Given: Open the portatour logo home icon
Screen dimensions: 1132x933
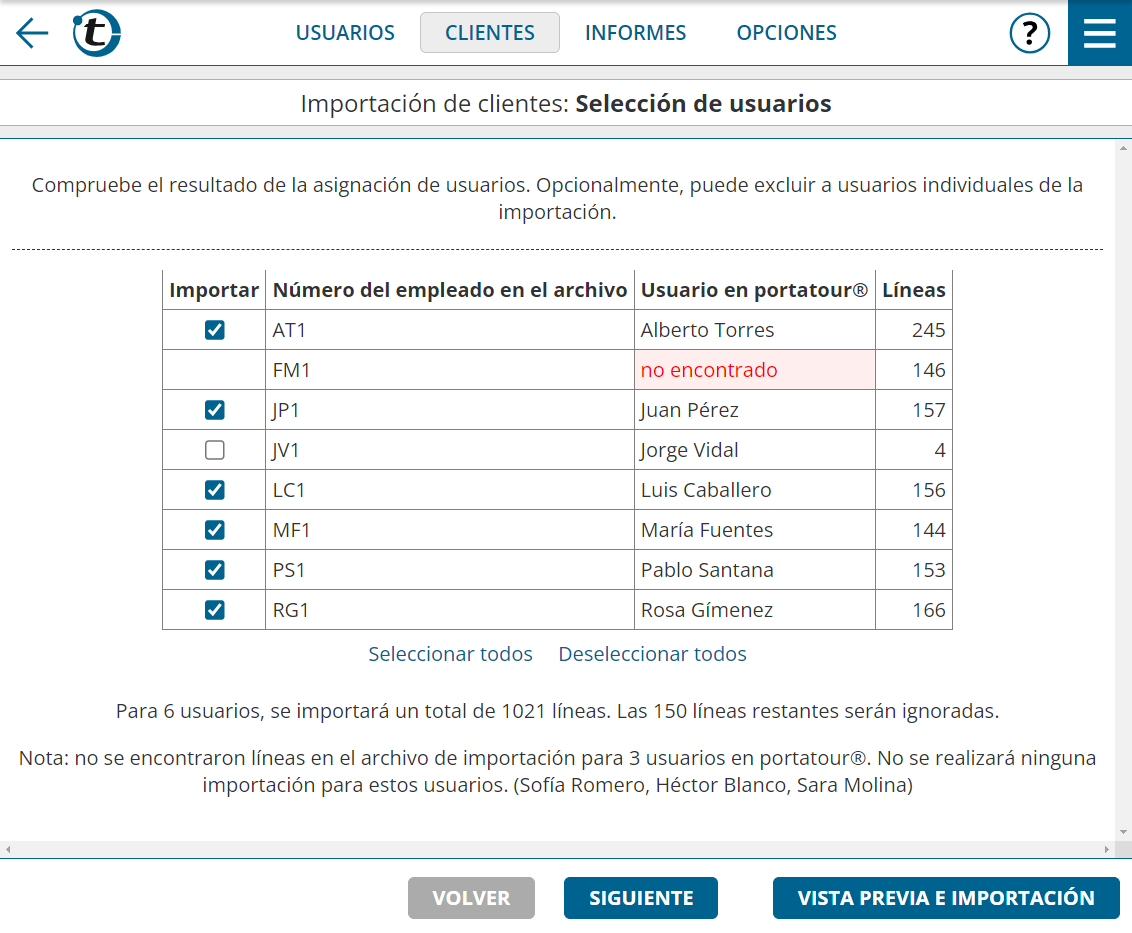Looking at the screenshot, I should pos(96,32).
